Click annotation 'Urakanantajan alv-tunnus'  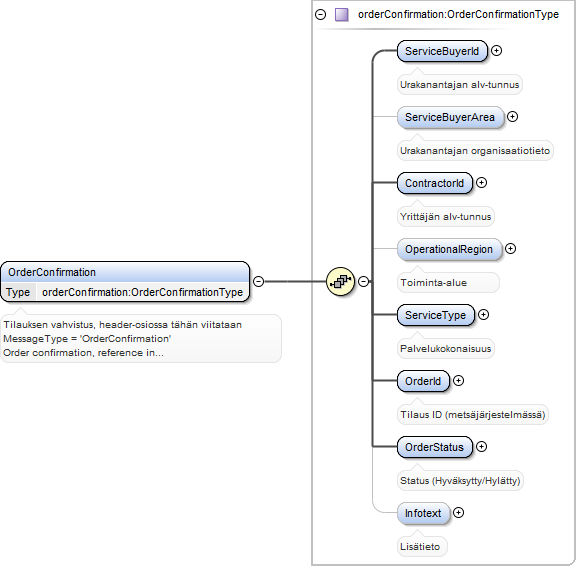tap(459, 85)
